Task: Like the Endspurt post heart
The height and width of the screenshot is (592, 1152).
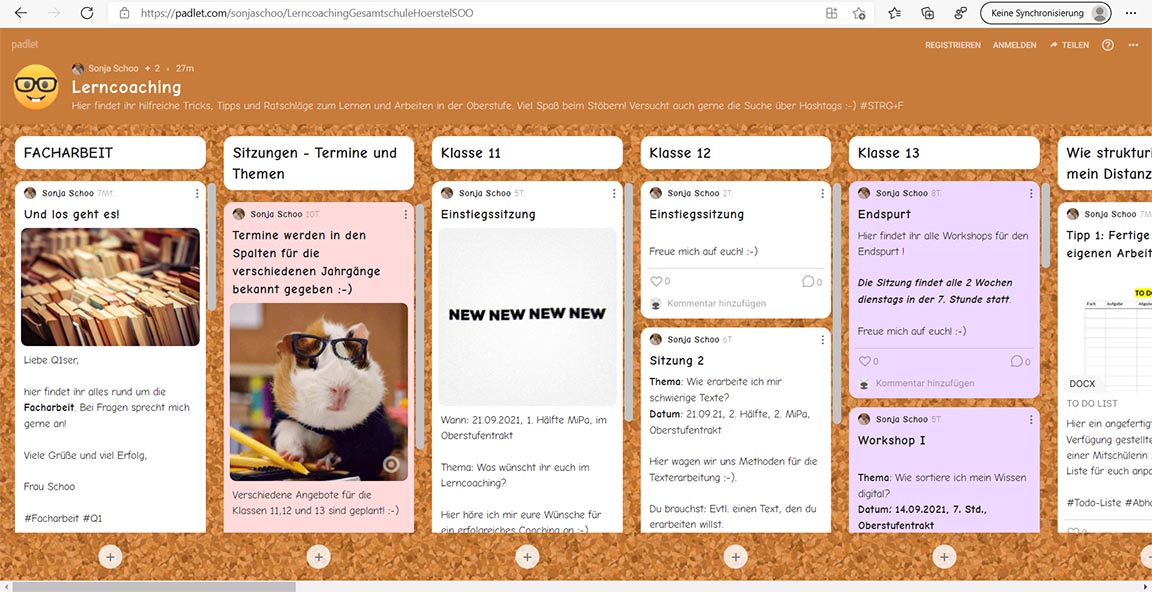Action: (x=865, y=361)
